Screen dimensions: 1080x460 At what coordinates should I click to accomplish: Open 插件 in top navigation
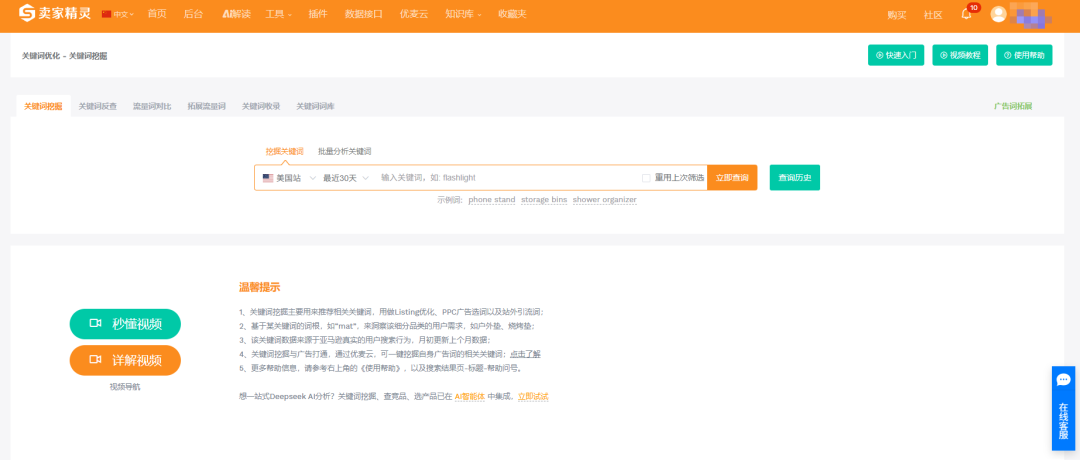(x=318, y=14)
